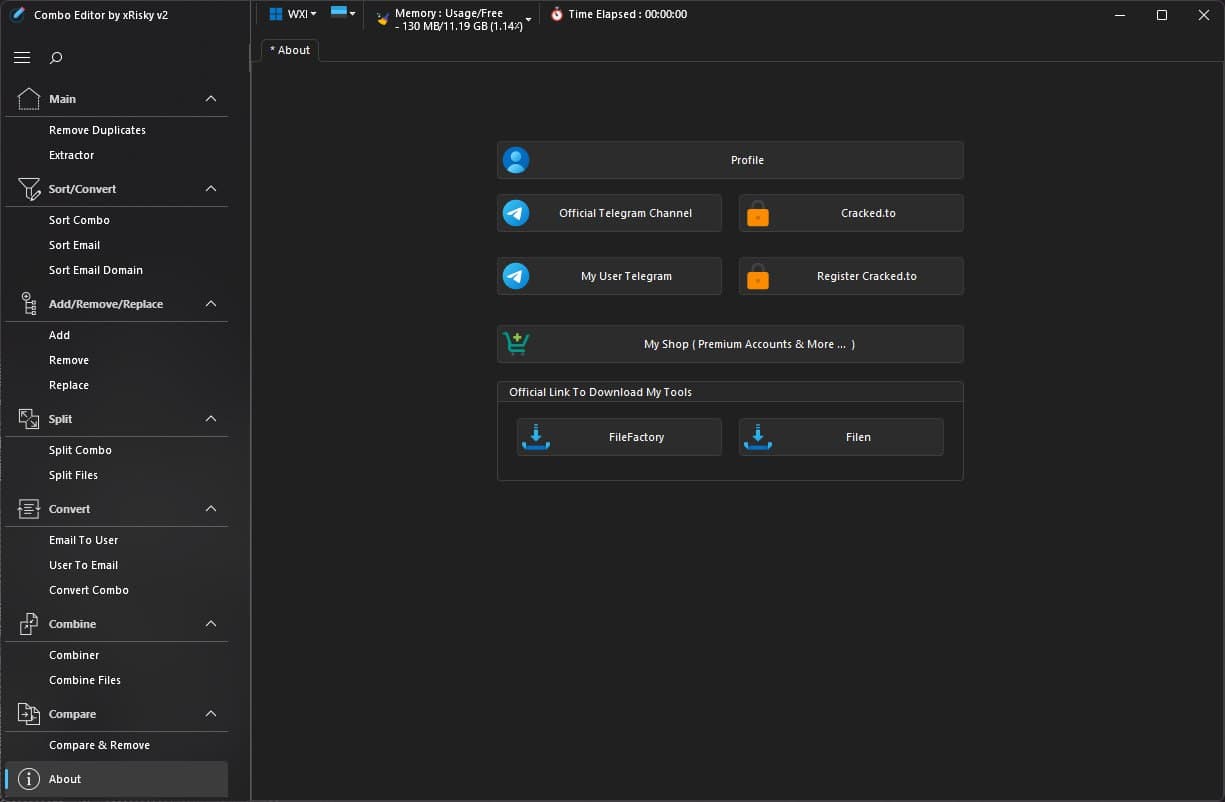
Task: Click the Filen download button
Action: (x=841, y=436)
